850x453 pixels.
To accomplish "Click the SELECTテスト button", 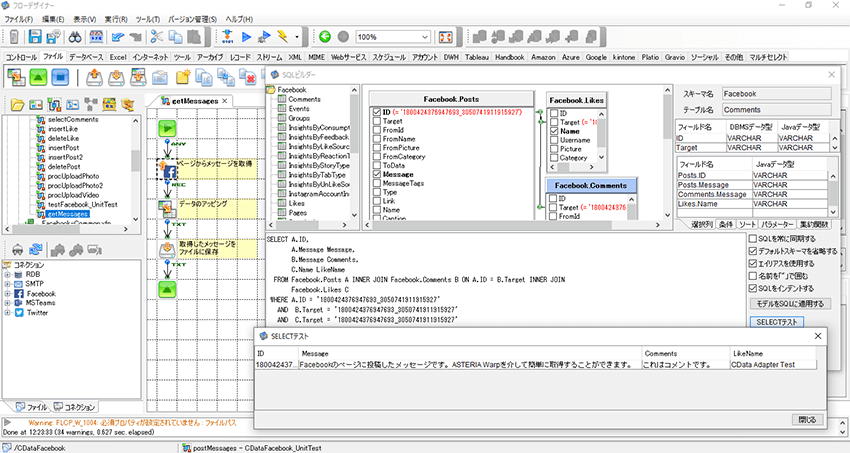I will pos(777,322).
